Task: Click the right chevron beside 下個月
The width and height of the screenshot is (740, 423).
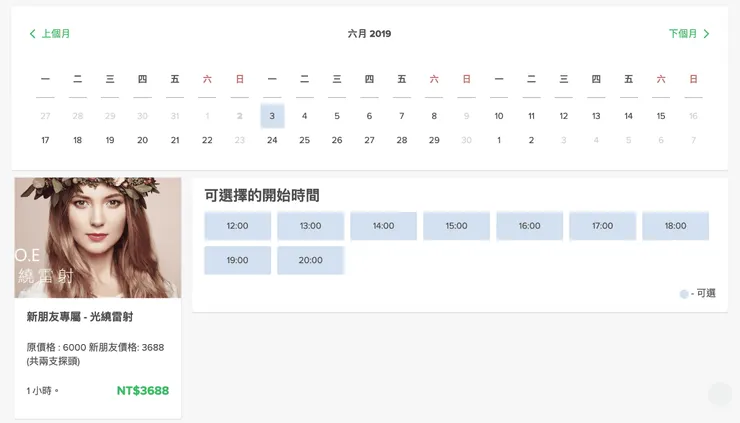Action: coord(706,34)
